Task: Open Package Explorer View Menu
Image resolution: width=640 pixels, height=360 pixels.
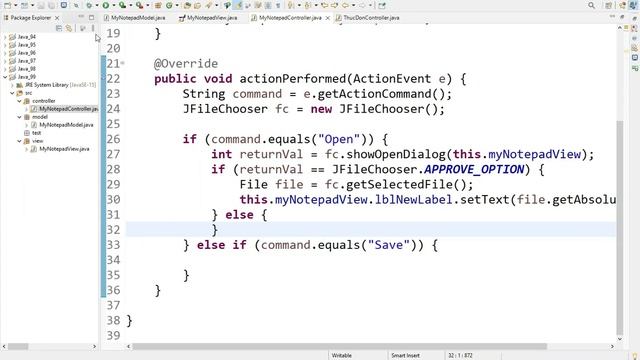Action: [93, 28]
